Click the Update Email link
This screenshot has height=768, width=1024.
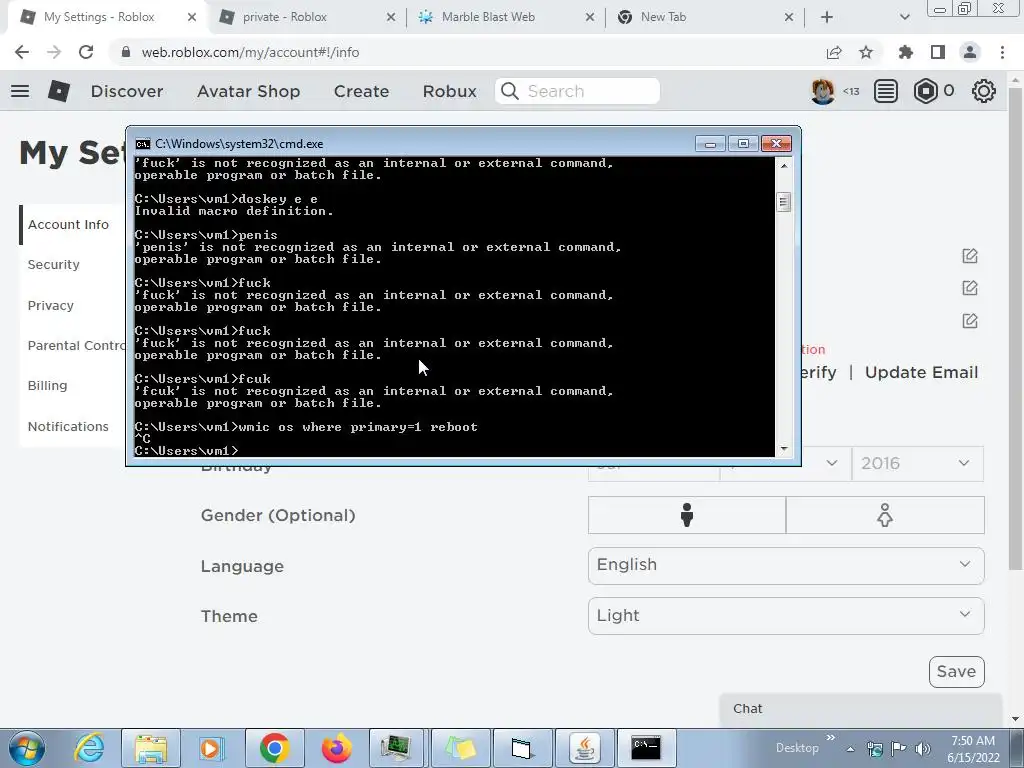point(921,372)
